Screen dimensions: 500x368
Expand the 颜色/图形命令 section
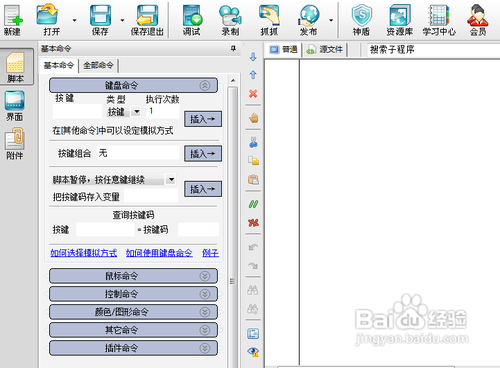coord(133,312)
